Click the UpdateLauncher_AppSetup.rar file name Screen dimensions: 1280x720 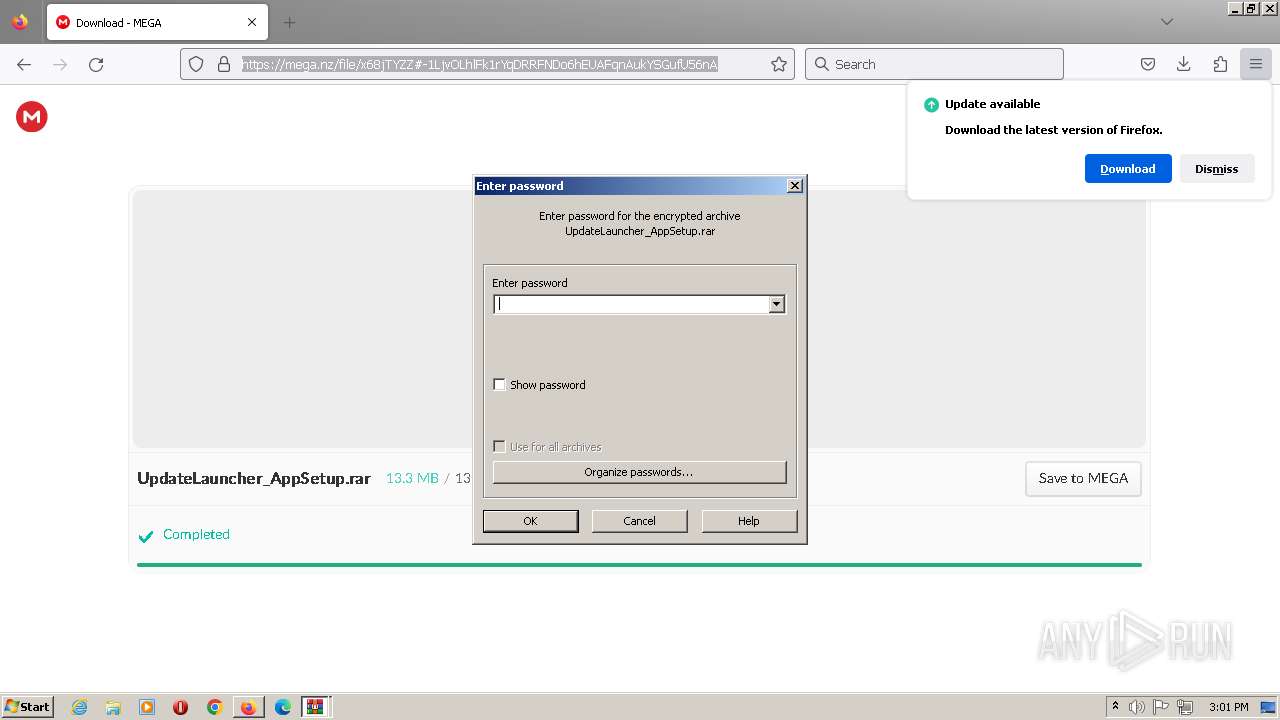click(254, 478)
